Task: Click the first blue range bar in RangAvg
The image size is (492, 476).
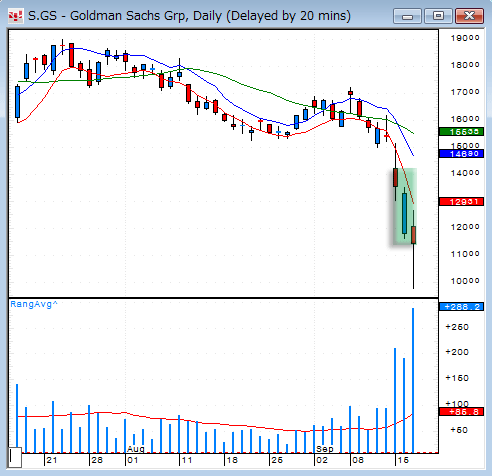Action: click(x=17, y=419)
